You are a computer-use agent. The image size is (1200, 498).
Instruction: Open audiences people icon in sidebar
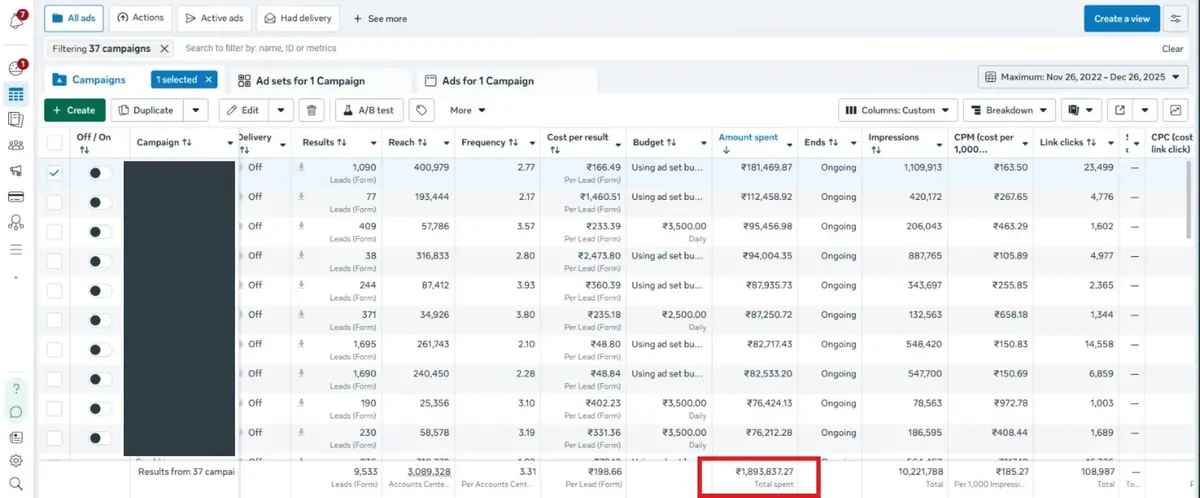click(16, 146)
